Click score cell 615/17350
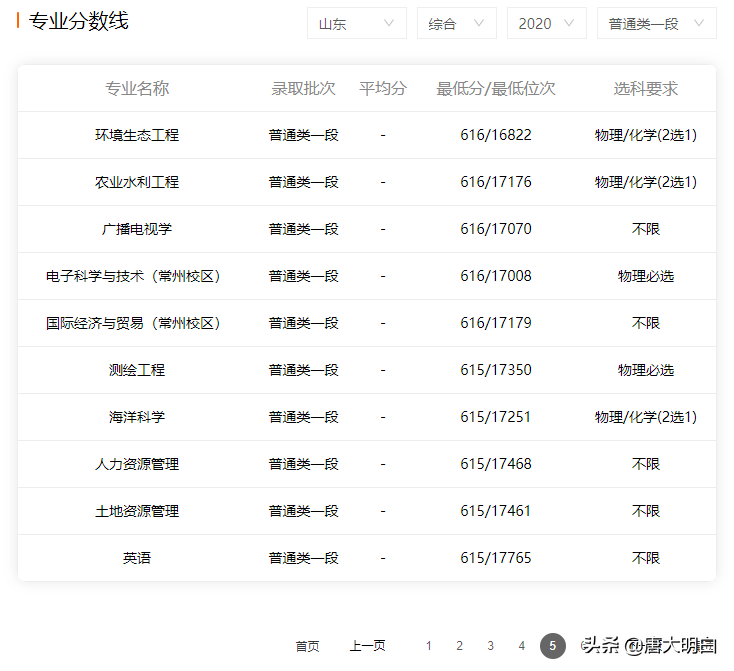This screenshot has width=734, height=671. (x=496, y=370)
